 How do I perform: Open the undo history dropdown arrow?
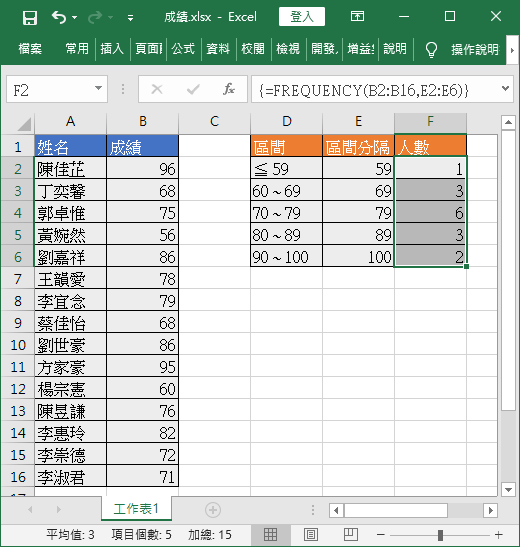[75, 17]
